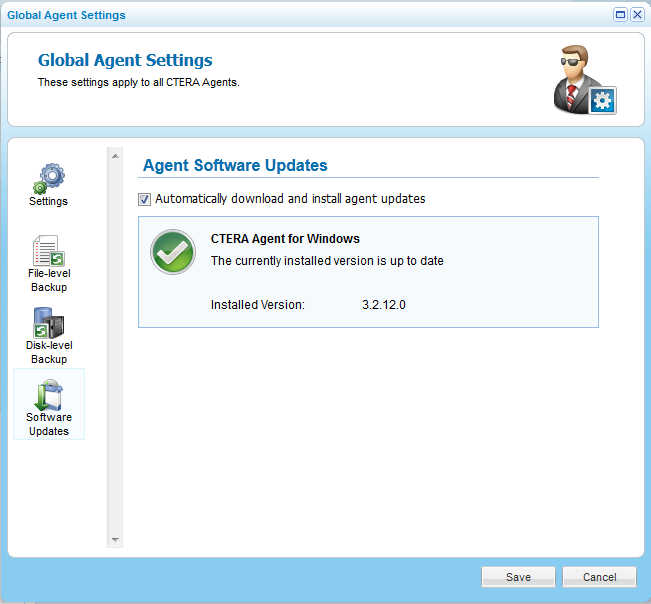Close the Global Agent Settings window

click(637, 15)
